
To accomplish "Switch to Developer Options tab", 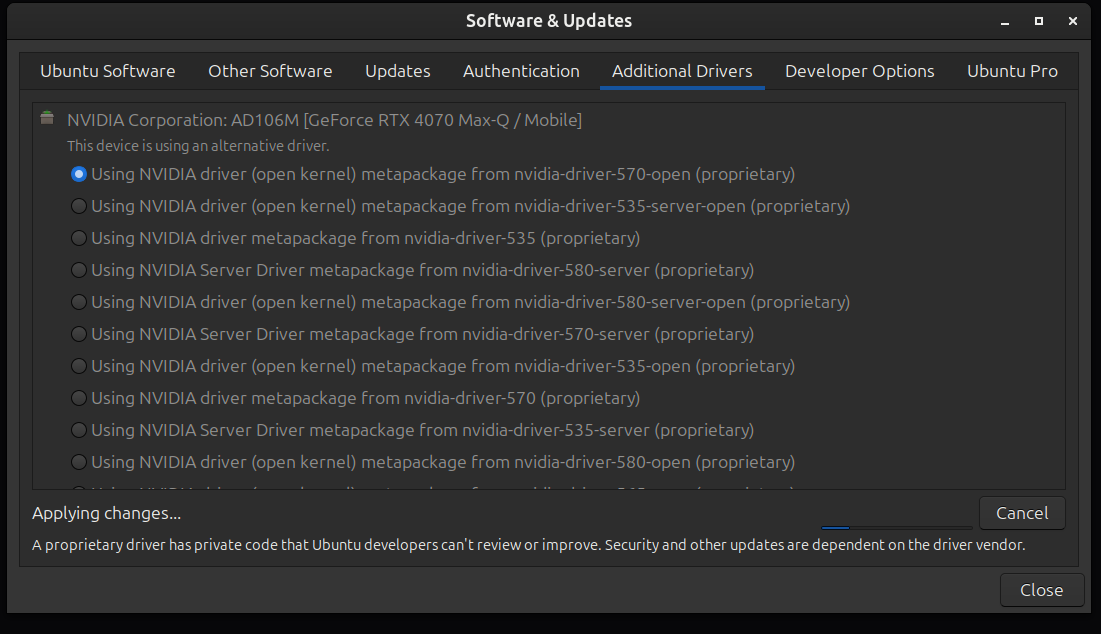I will pos(859,71).
